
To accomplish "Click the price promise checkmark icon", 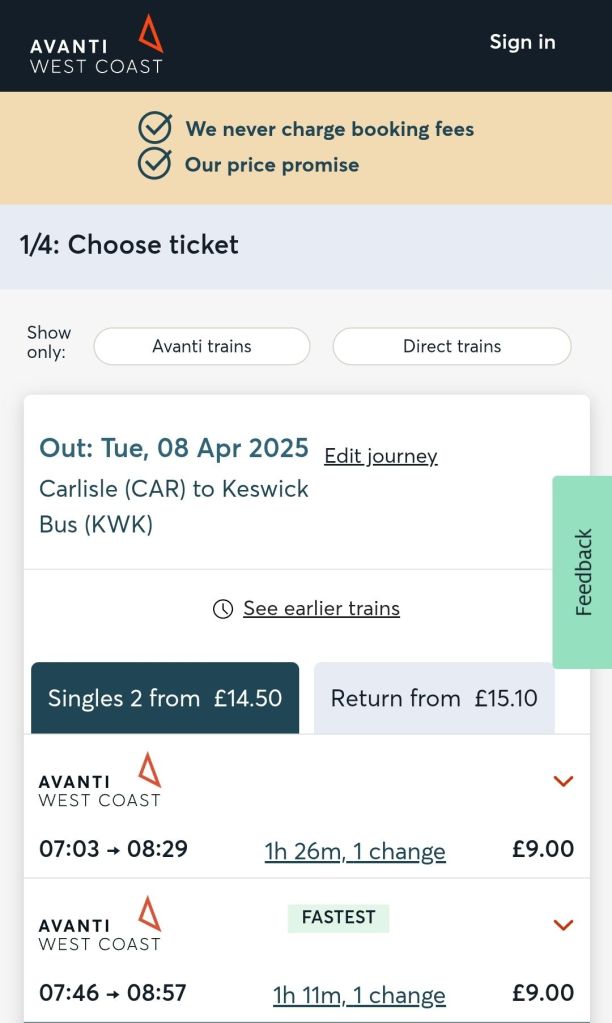I will point(155,164).
